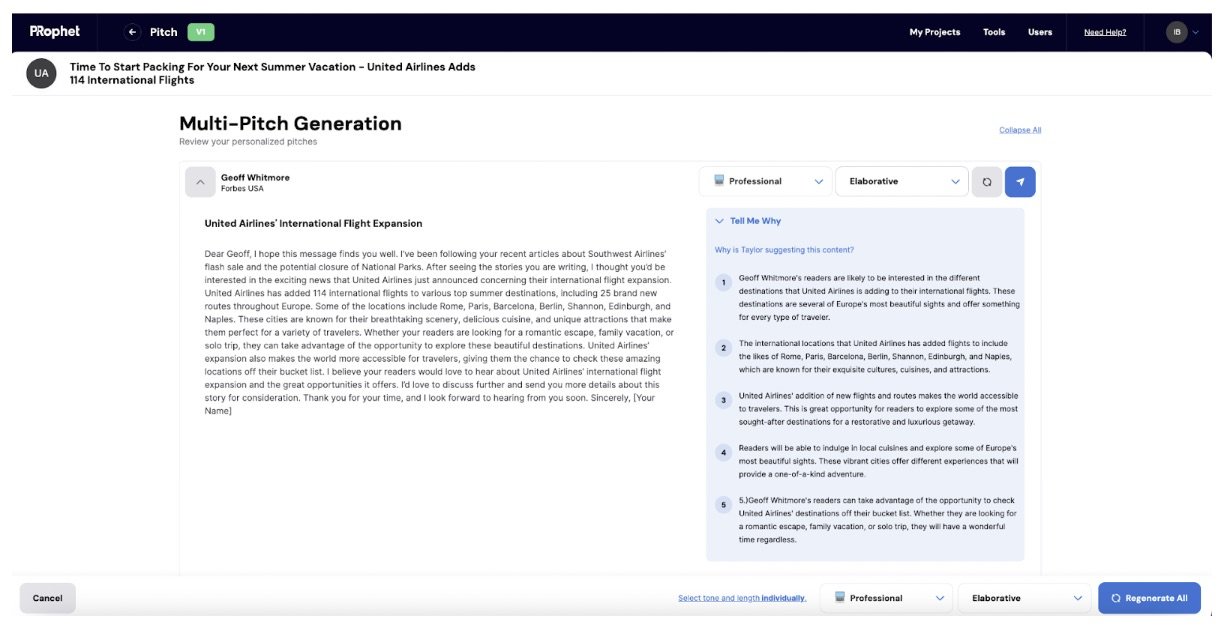Click reason number 4 badge
This screenshot has width=1224, height=636.
tap(723, 453)
